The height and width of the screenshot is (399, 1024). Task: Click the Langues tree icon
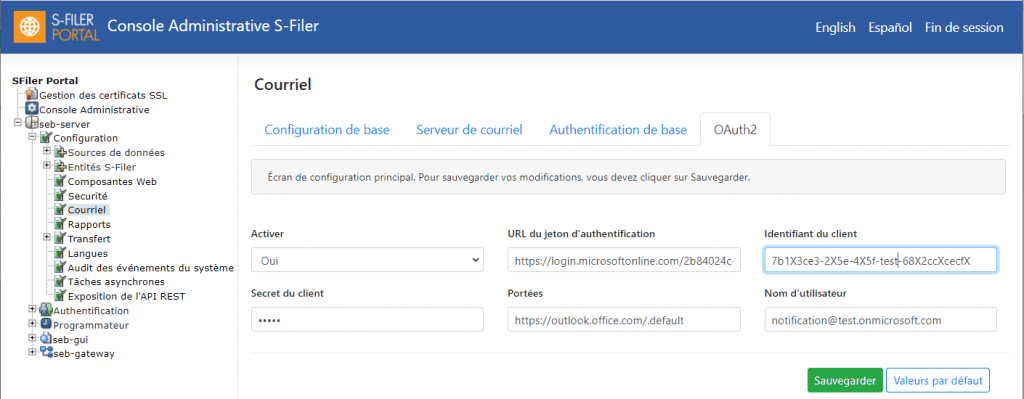[60, 253]
